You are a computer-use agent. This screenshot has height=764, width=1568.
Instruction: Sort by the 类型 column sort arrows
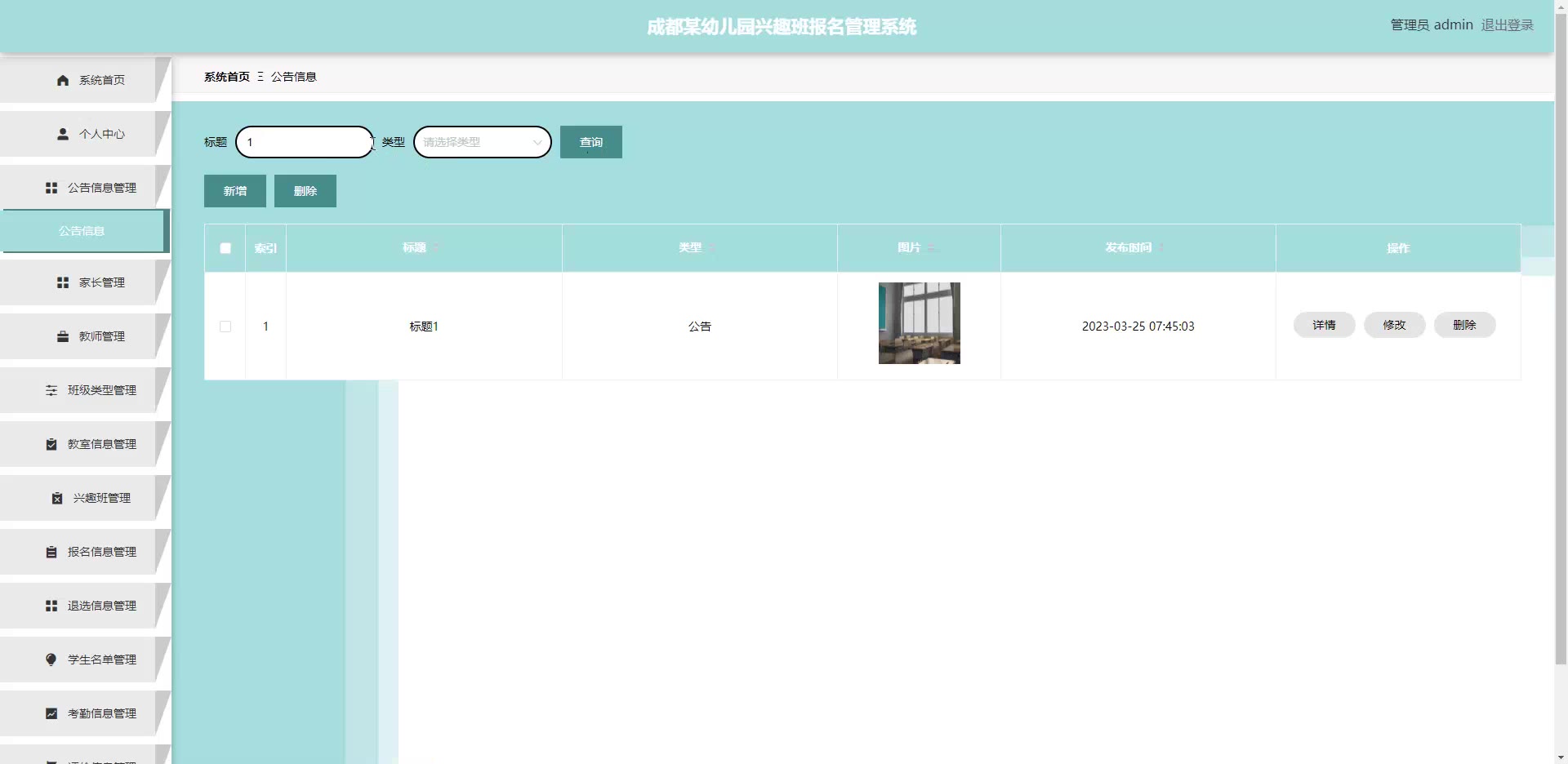(x=711, y=247)
